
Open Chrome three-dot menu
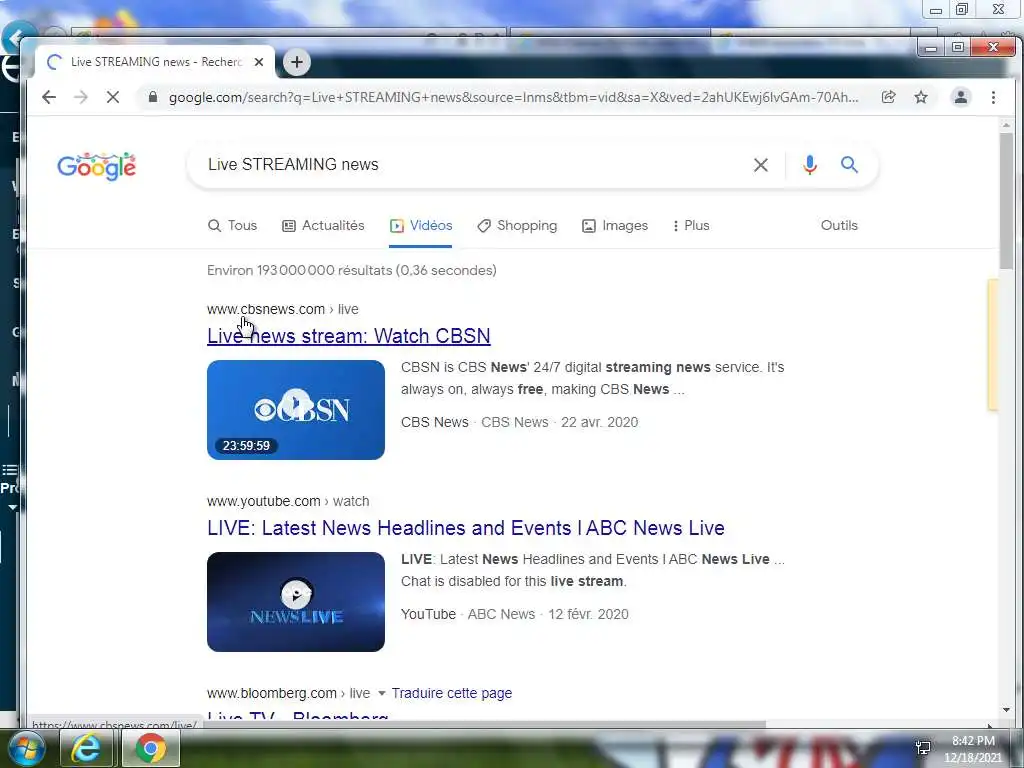(x=993, y=97)
